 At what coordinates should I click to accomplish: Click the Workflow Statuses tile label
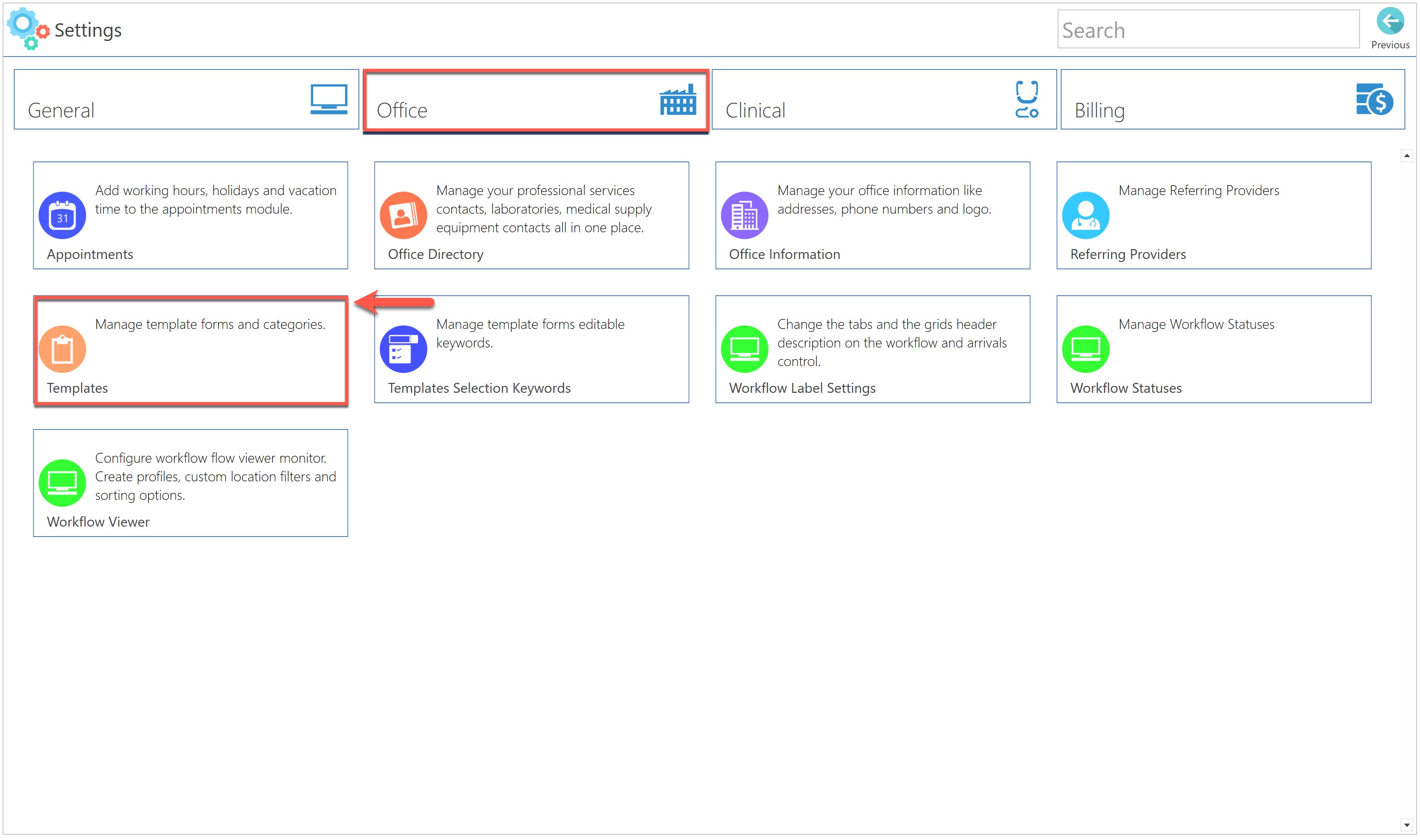click(x=1125, y=388)
